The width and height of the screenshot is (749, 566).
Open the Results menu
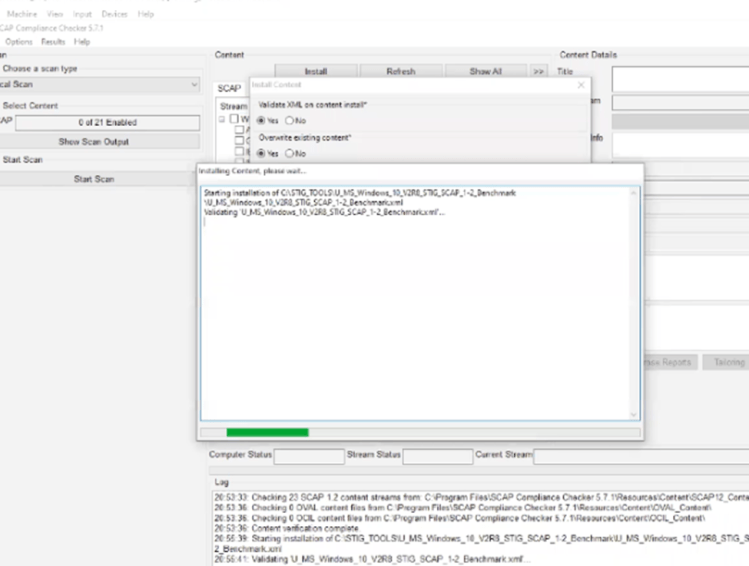click(53, 42)
